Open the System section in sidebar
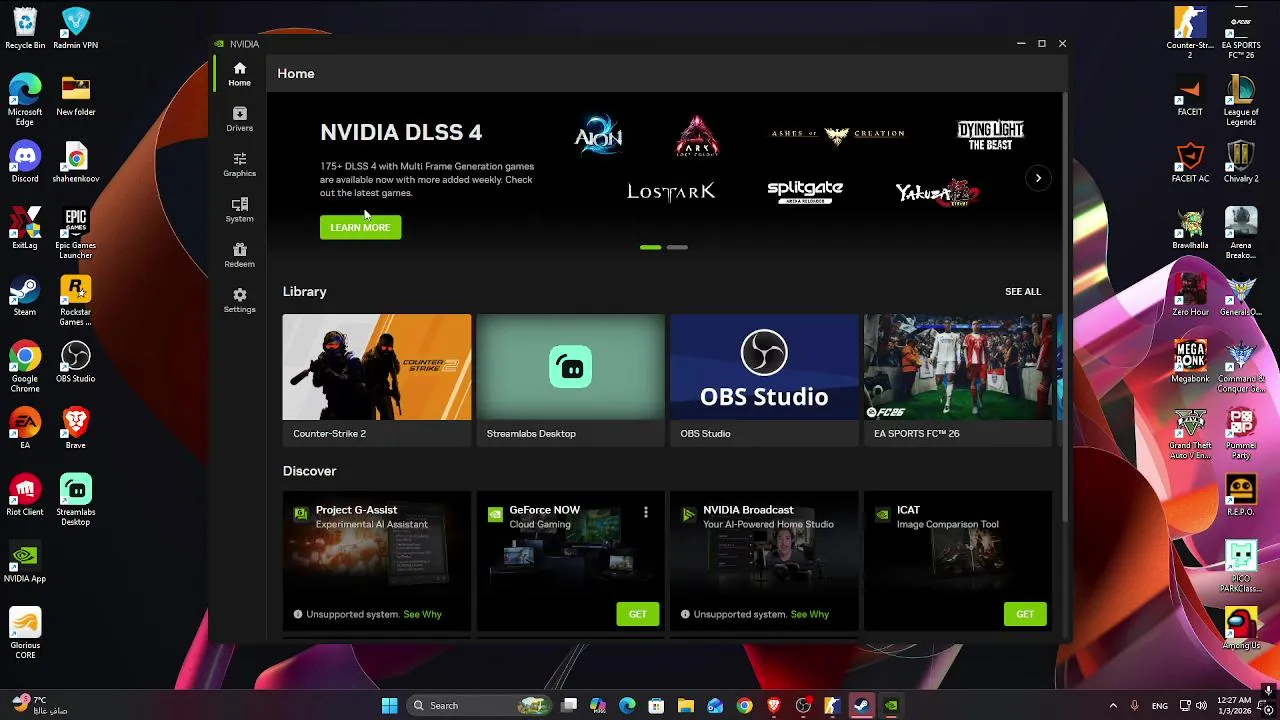The image size is (1280, 720). pyautogui.click(x=239, y=210)
